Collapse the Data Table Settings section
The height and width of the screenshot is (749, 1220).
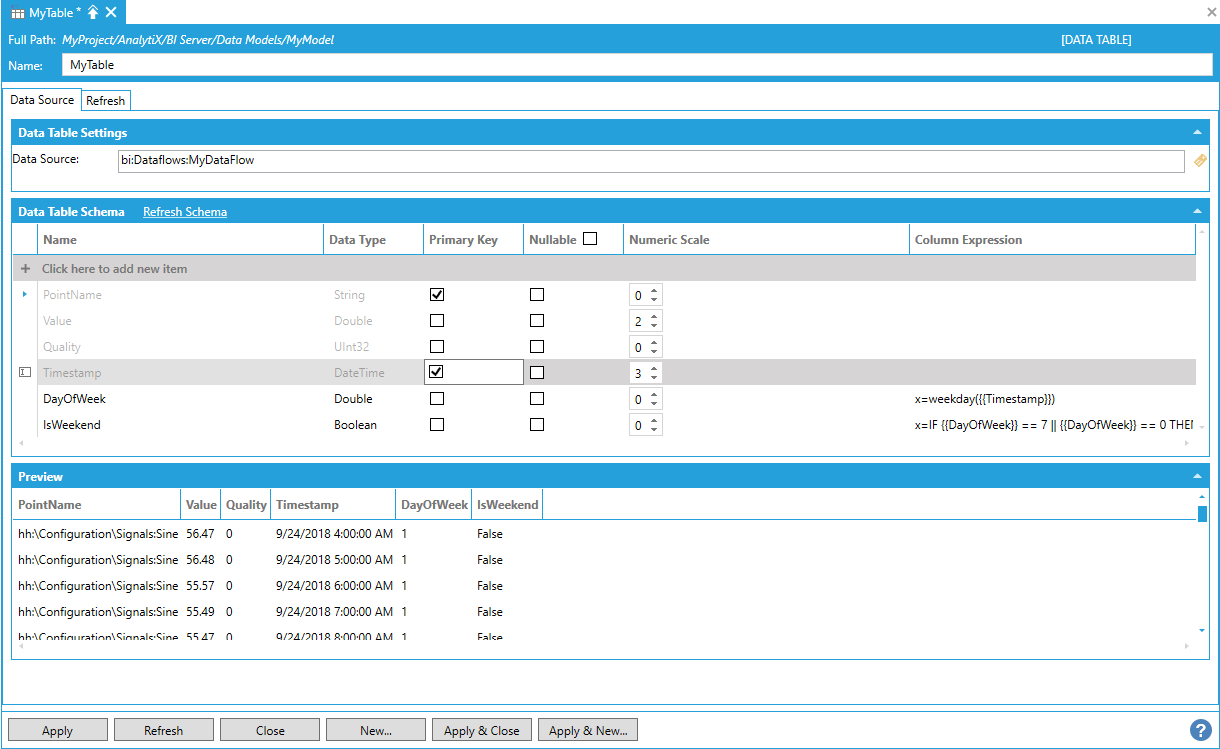coord(1197,132)
